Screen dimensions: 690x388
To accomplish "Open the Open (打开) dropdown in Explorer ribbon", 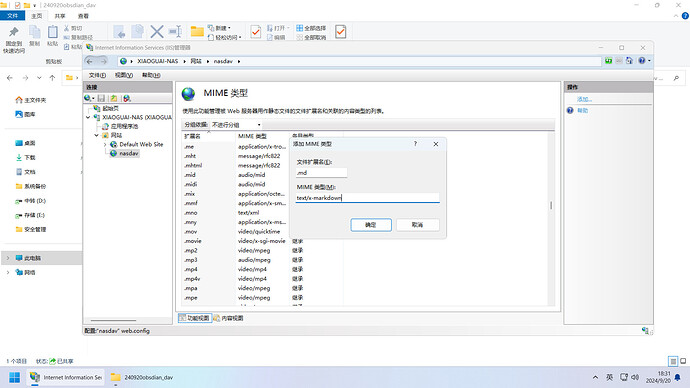I will (x=278, y=28).
